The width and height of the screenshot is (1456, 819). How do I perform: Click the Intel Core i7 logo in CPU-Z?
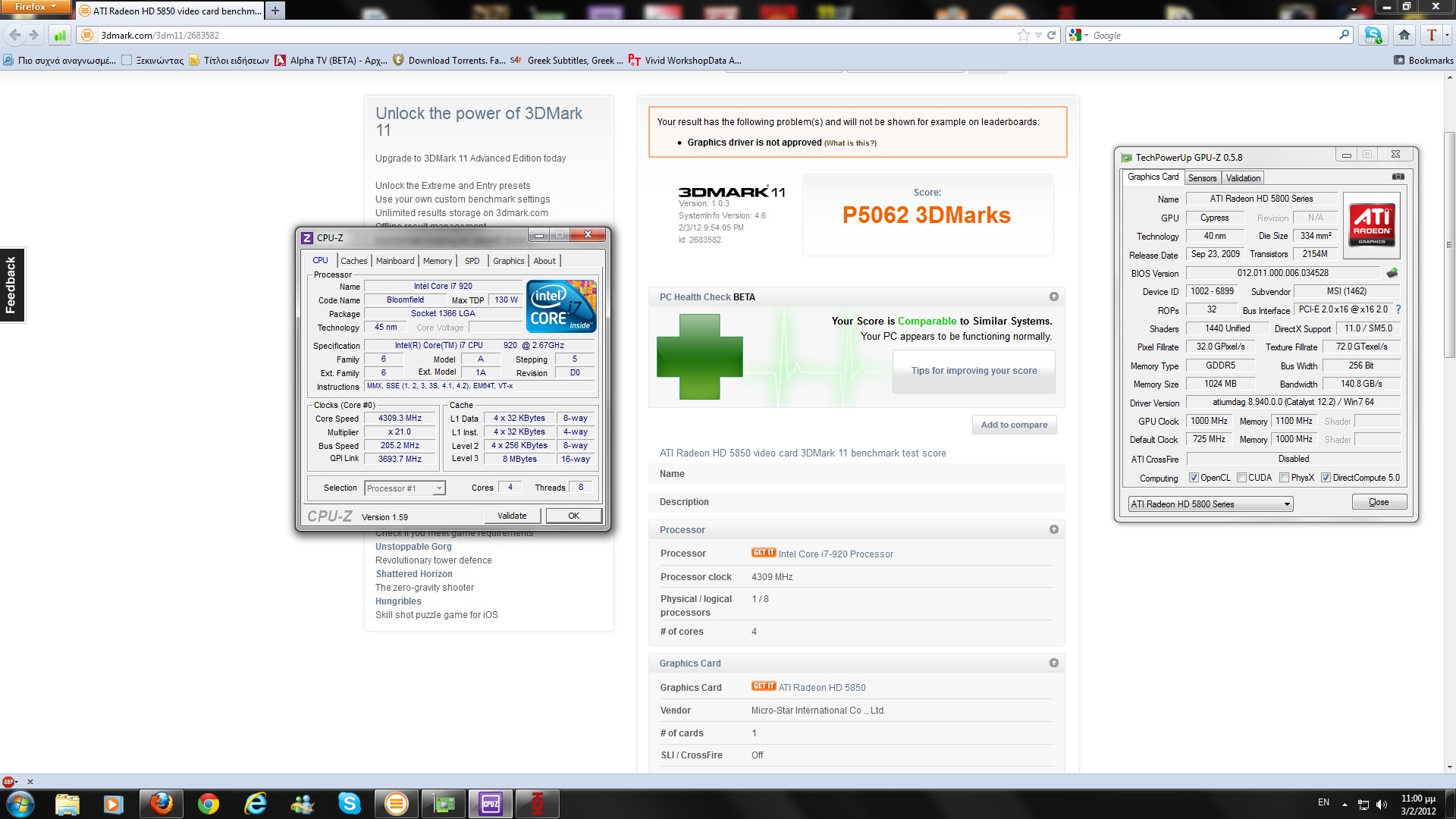(x=561, y=306)
